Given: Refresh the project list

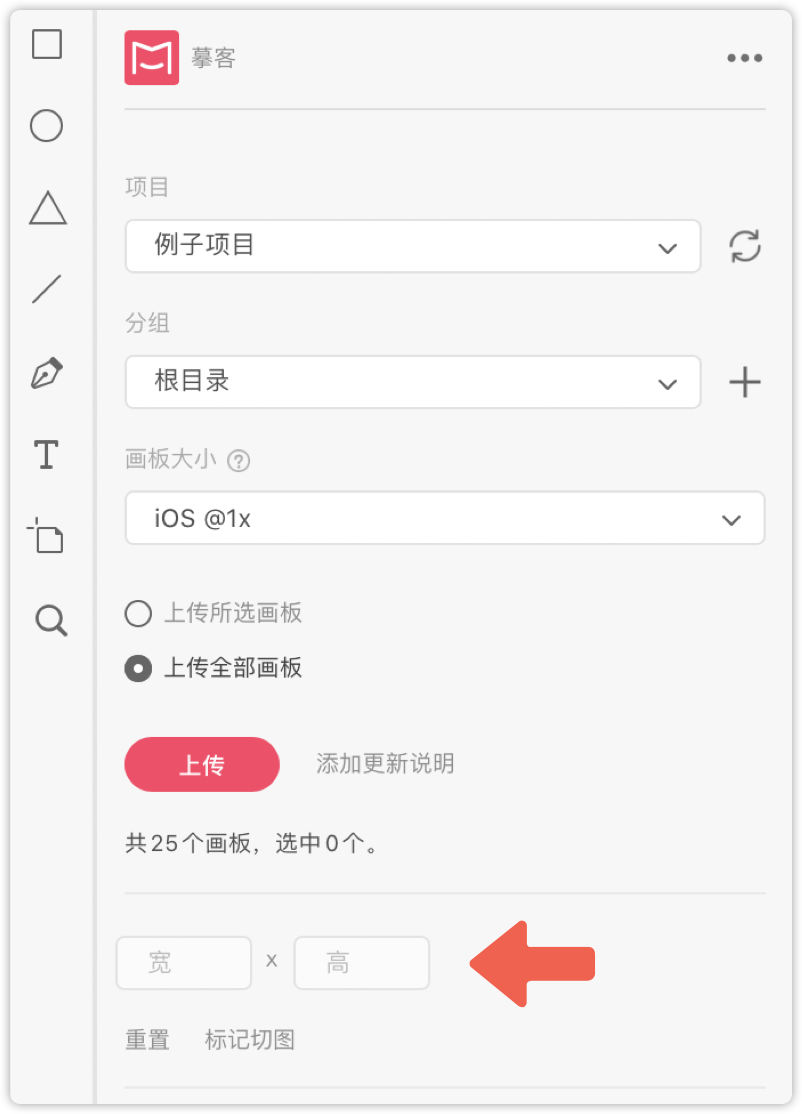Looking at the screenshot, I should pos(744,246).
